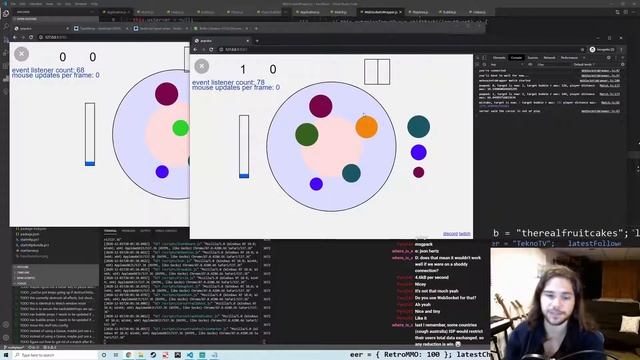
Task: Open the Chrome three-dot menu
Action: coord(621,49)
